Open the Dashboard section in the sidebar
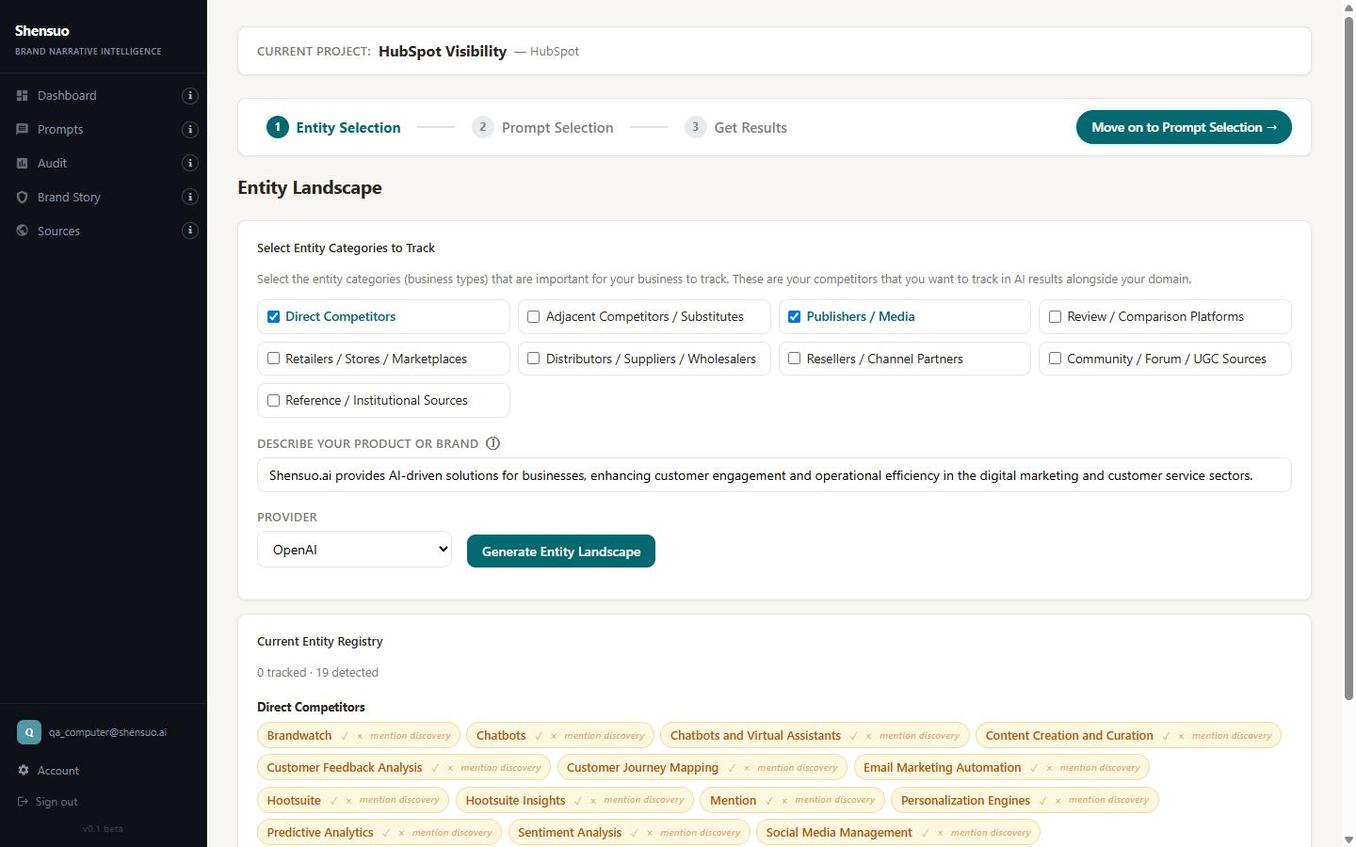 pos(66,95)
